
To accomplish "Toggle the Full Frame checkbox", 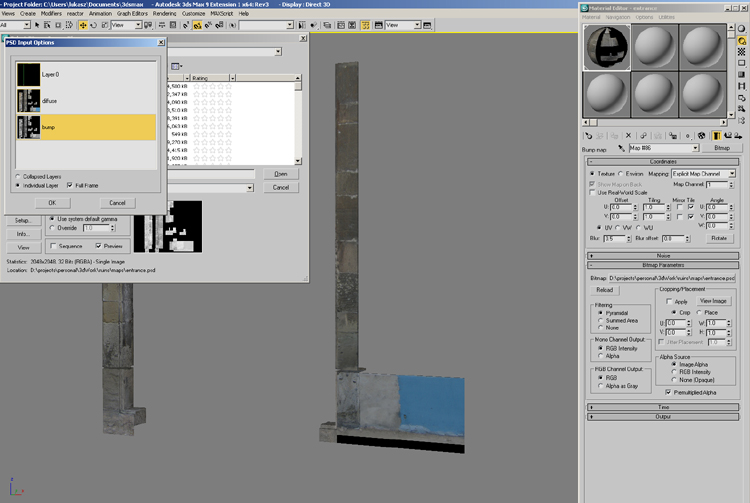I will 69,185.
